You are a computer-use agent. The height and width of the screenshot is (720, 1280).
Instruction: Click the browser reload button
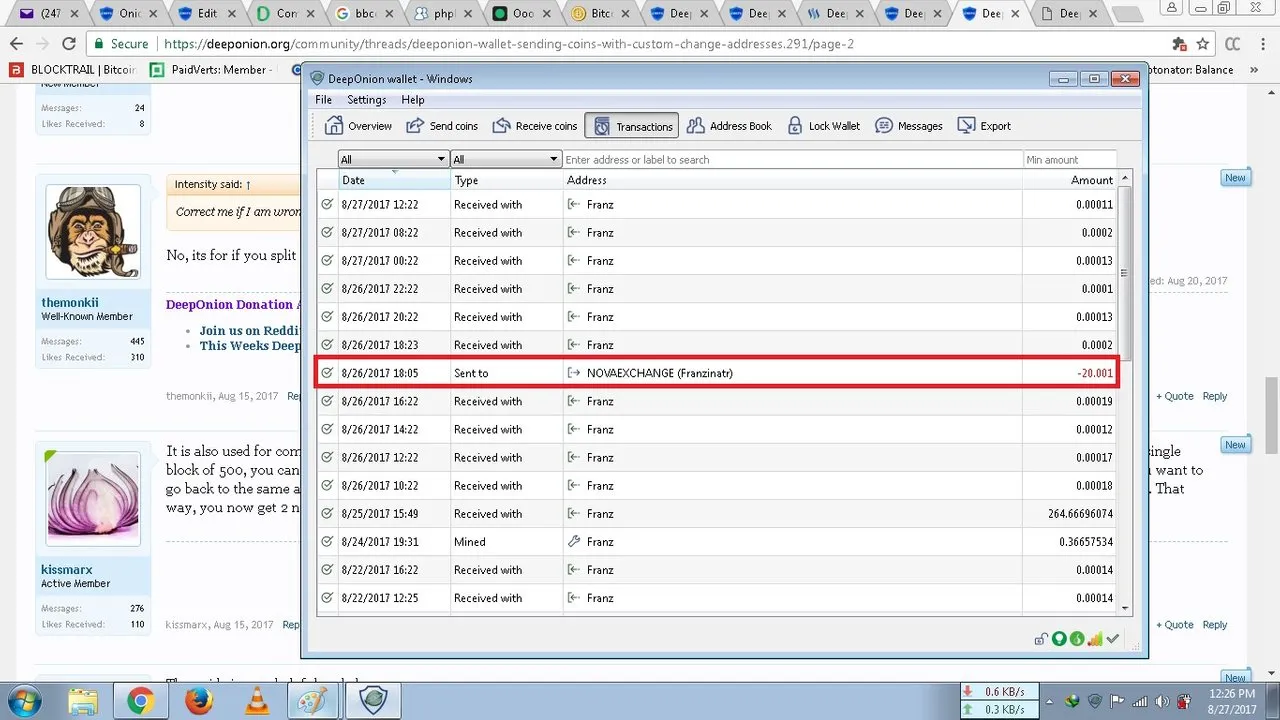(x=69, y=44)
